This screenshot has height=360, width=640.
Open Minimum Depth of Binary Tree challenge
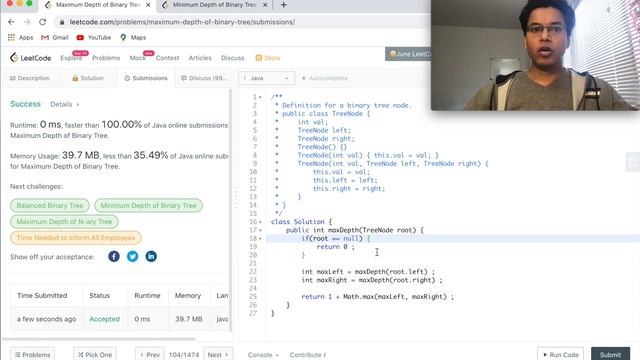click(x=149, y=205)
